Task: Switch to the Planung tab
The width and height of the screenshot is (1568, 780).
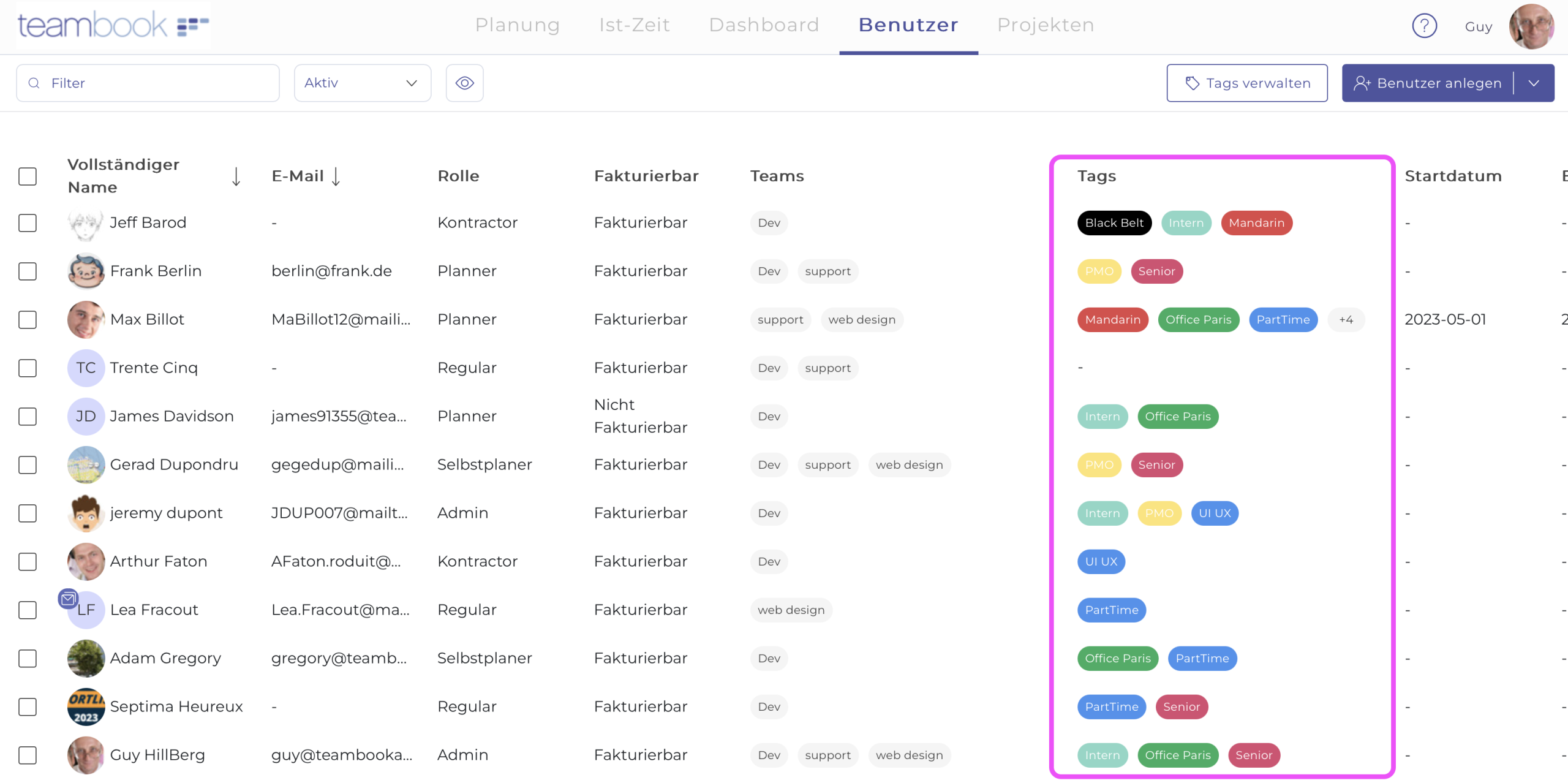Action: click(518, 25)
